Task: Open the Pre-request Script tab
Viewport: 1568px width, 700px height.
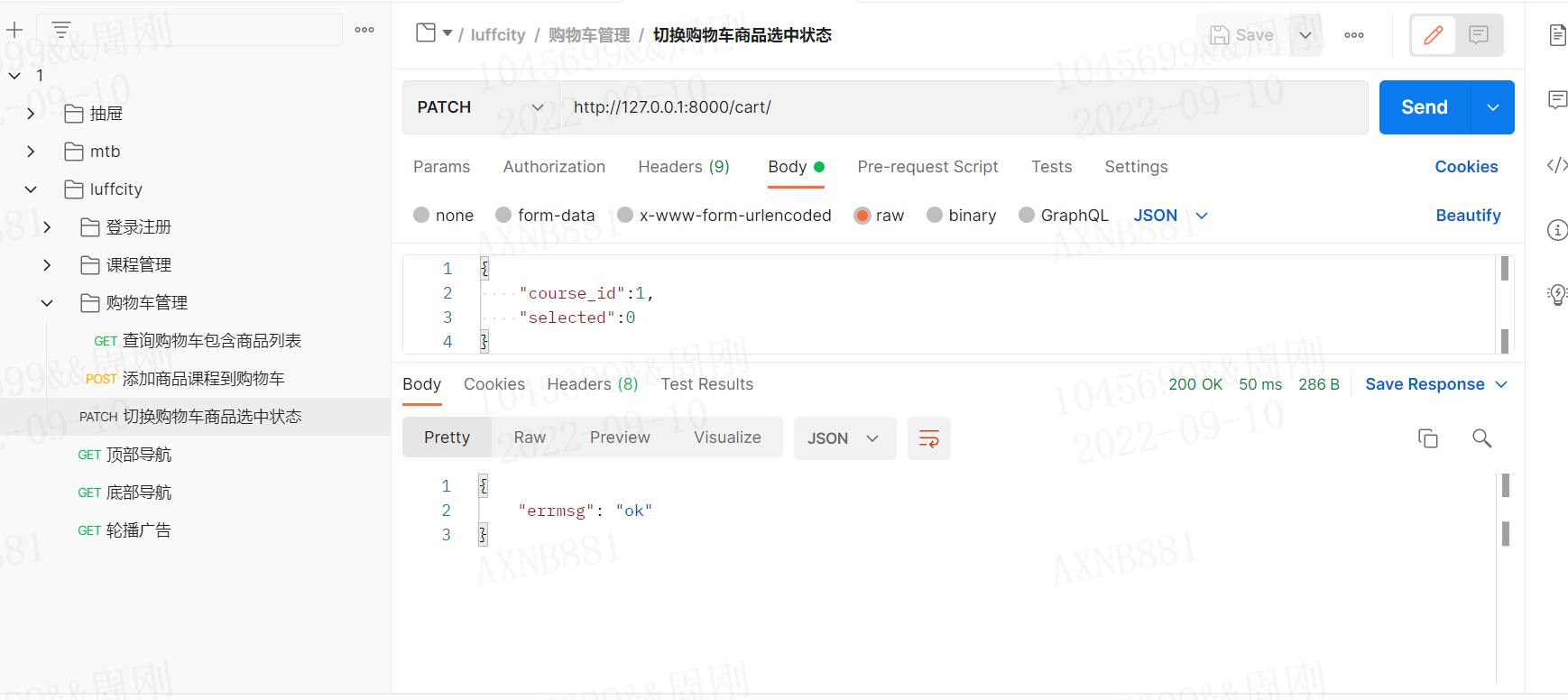Action: 927,167
